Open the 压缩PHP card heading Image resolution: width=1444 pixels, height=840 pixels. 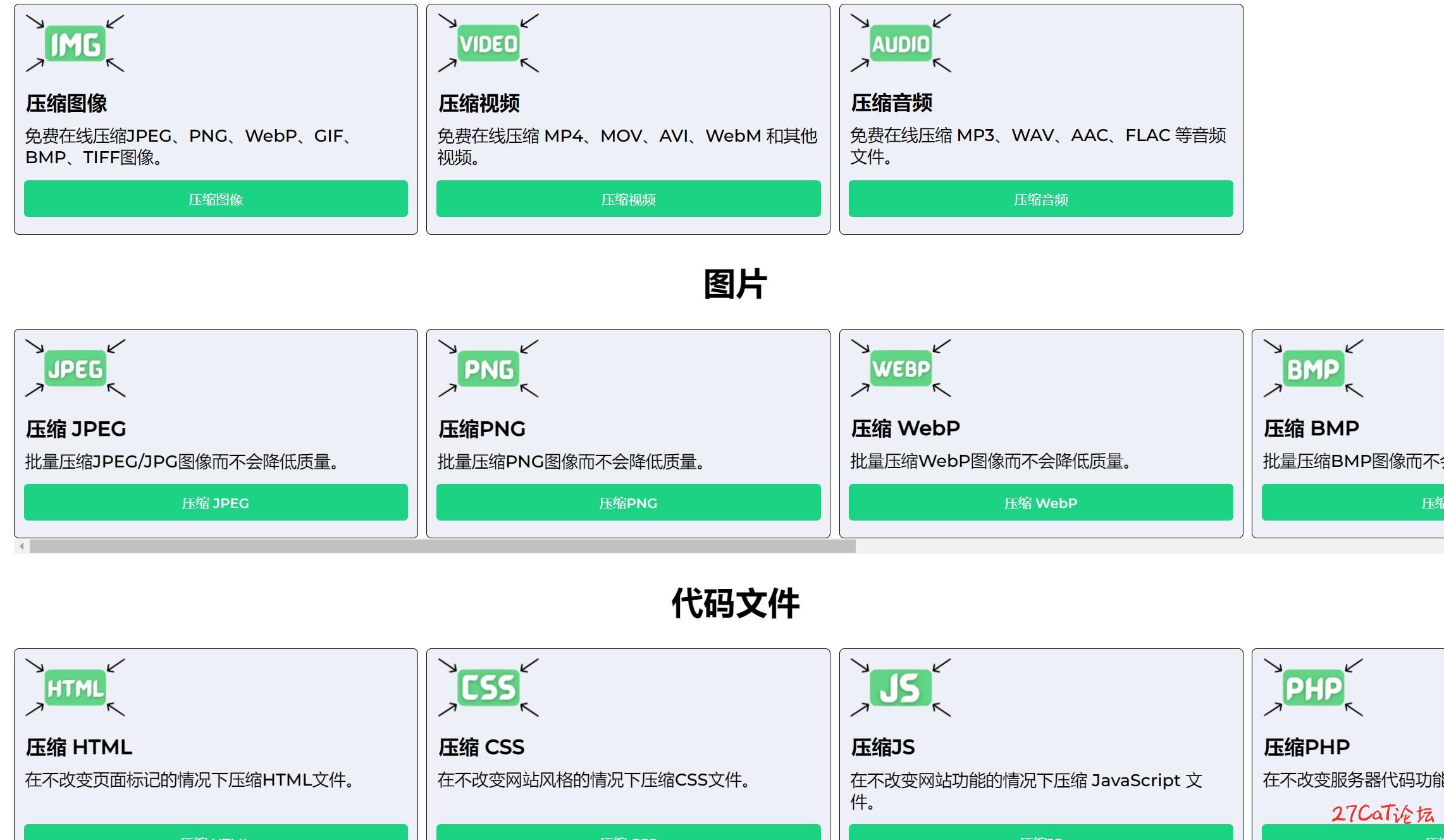(1306, 747)
